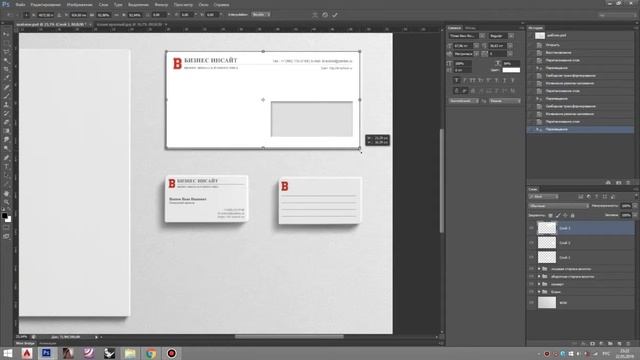
Task: Add an adjustment layer
Action: (x=601, y=344)
